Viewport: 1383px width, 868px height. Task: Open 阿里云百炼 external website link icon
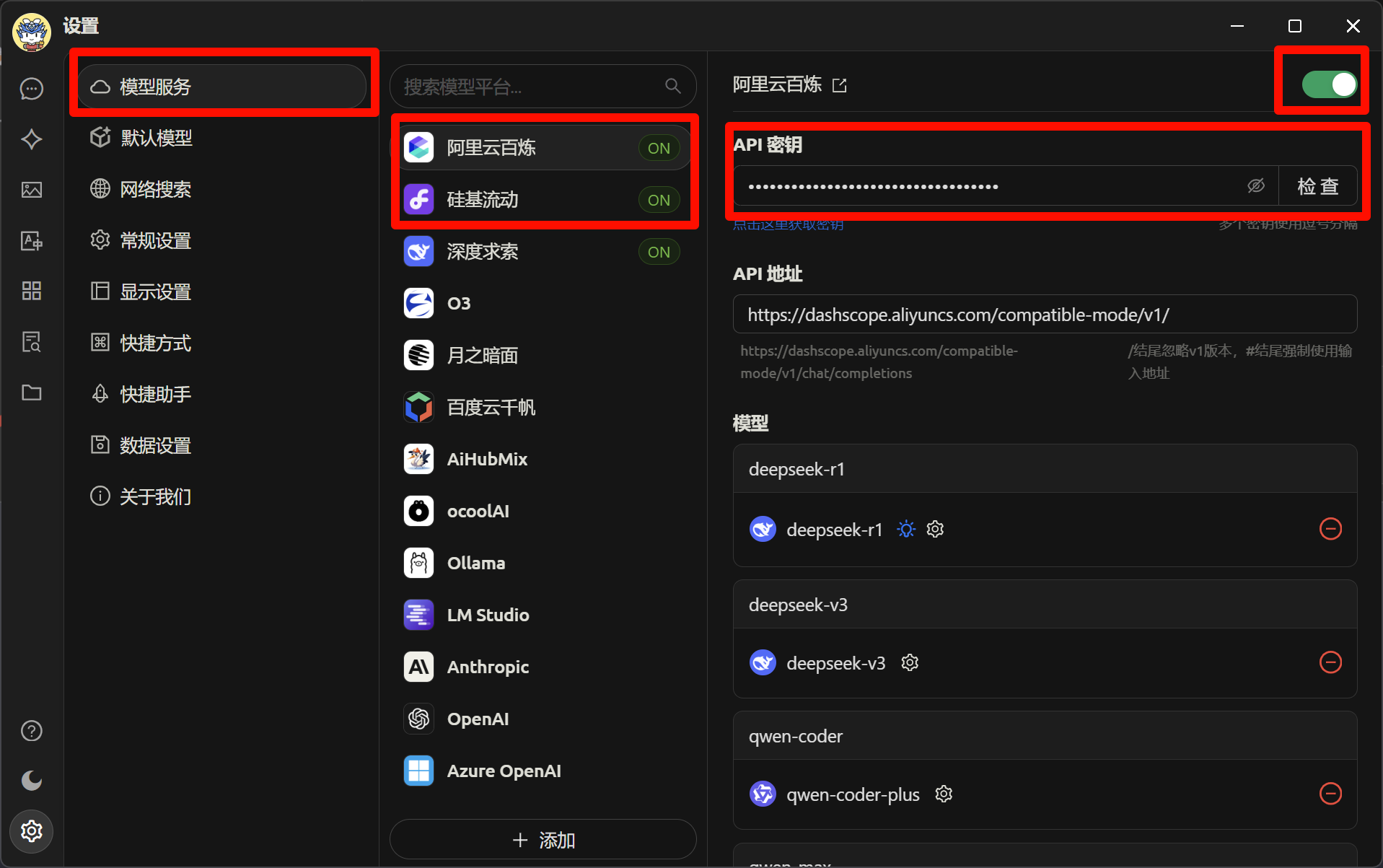(839, 86)
